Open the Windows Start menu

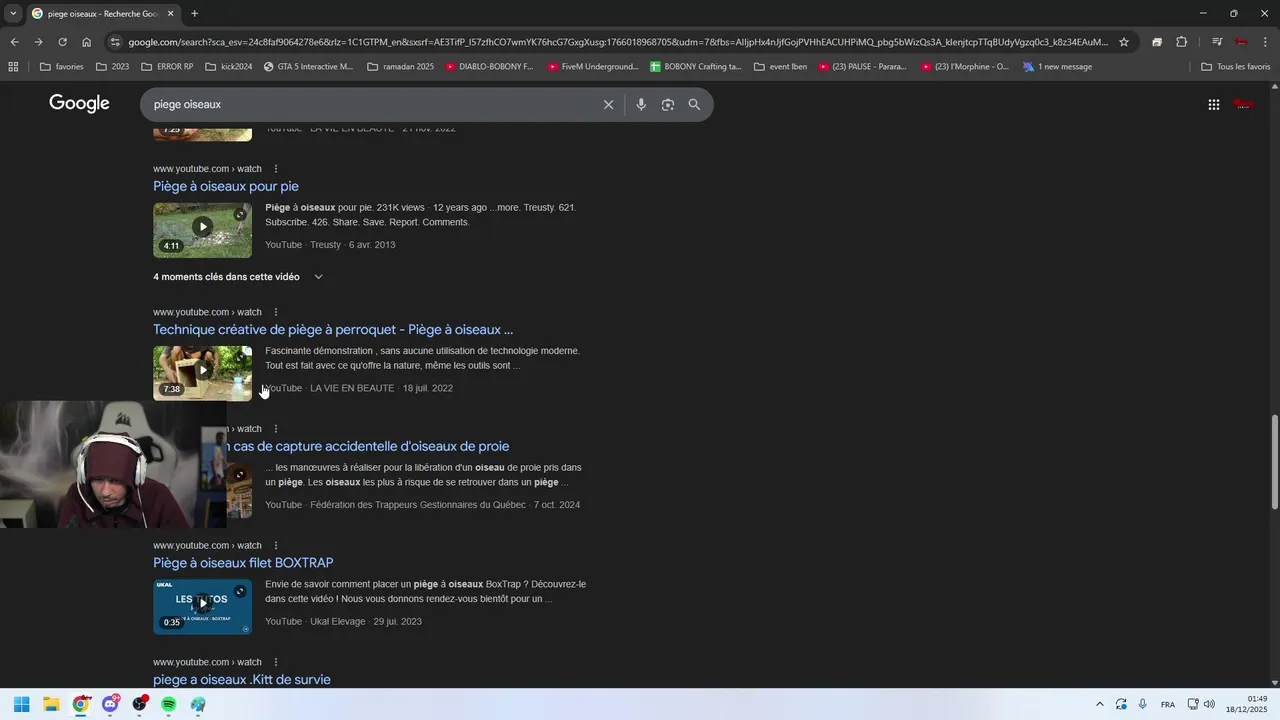tap(22, 704)
